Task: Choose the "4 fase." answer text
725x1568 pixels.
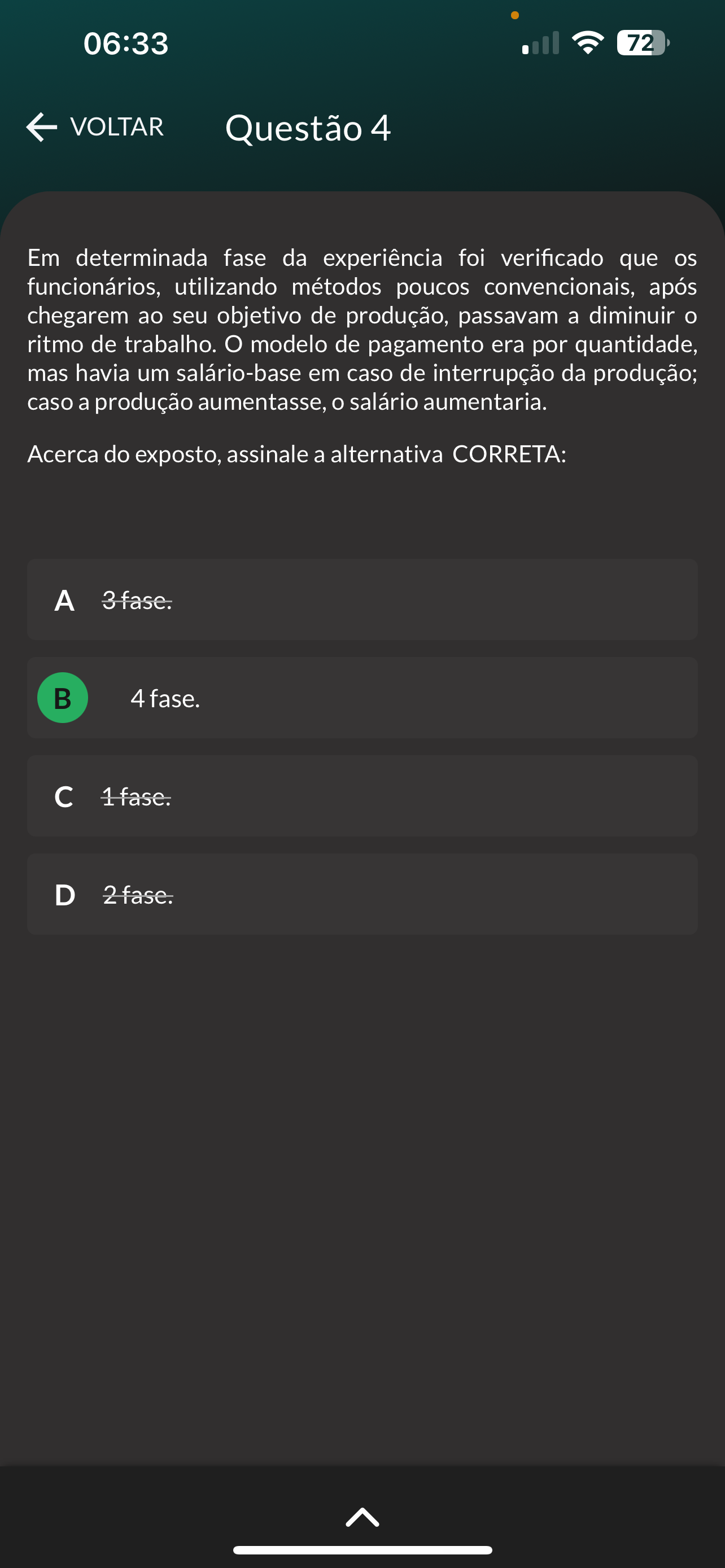Action: coord(165,699)
